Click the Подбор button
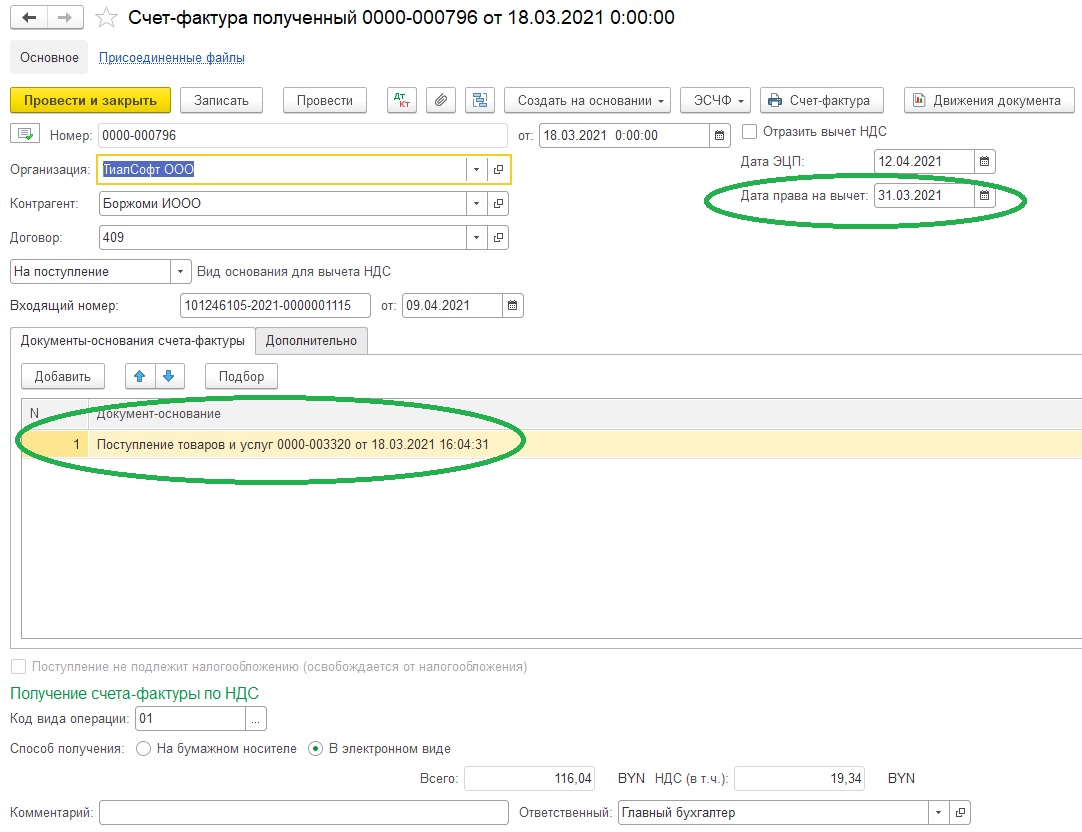1082x832 pixels. [x=241, y=376]
